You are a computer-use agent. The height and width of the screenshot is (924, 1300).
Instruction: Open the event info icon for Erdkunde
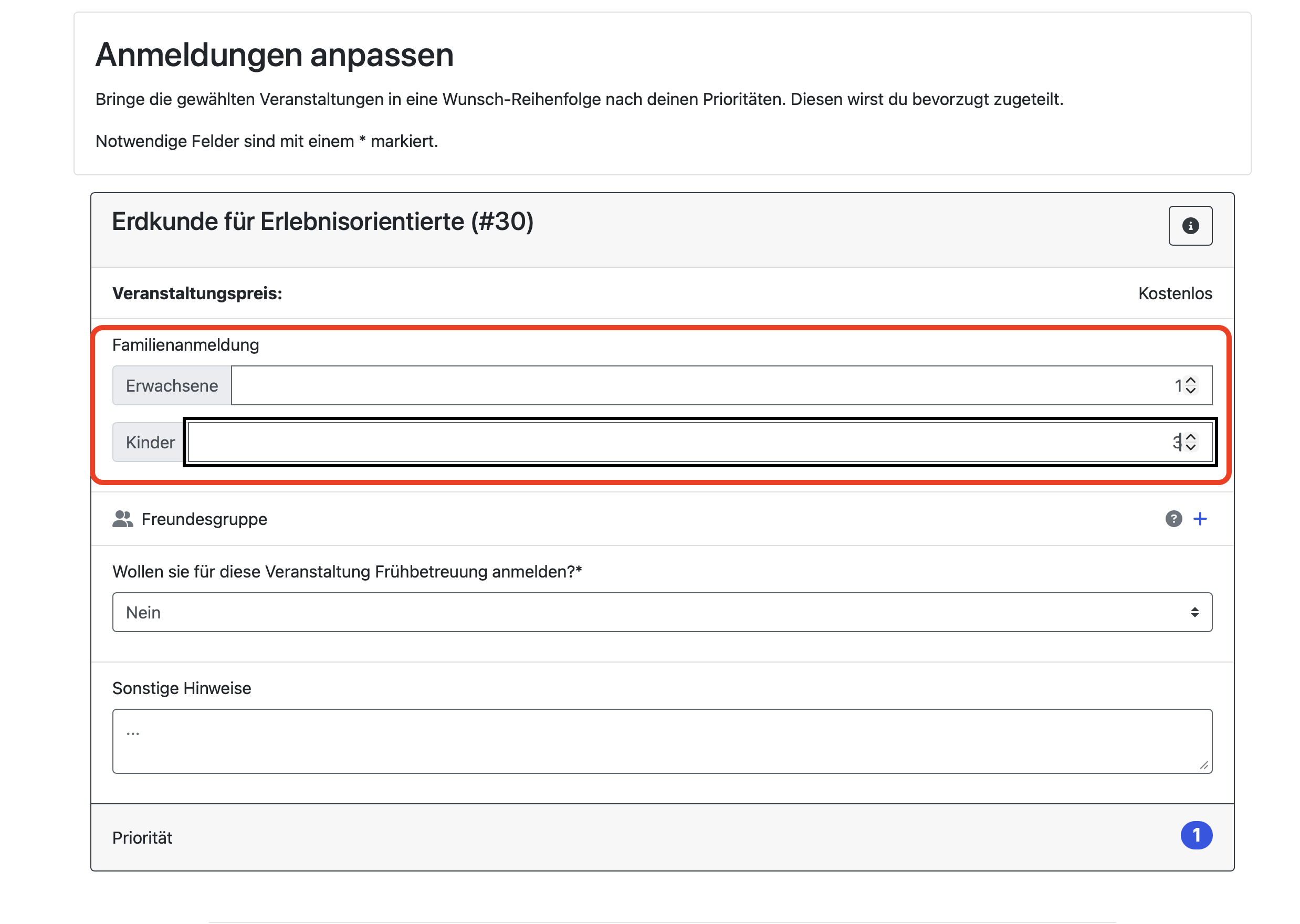point(1191,225)
